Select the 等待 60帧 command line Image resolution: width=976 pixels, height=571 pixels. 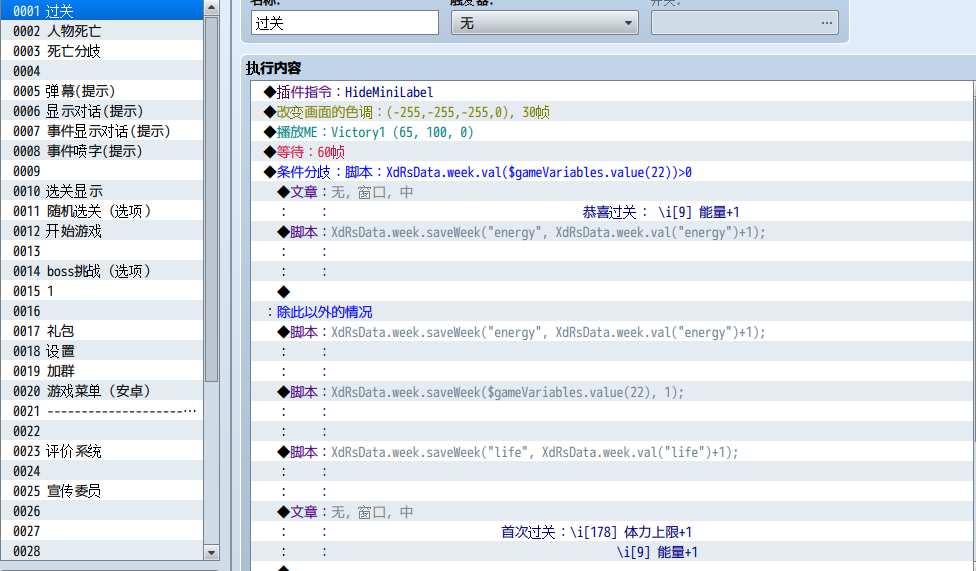tap(612, 152)
